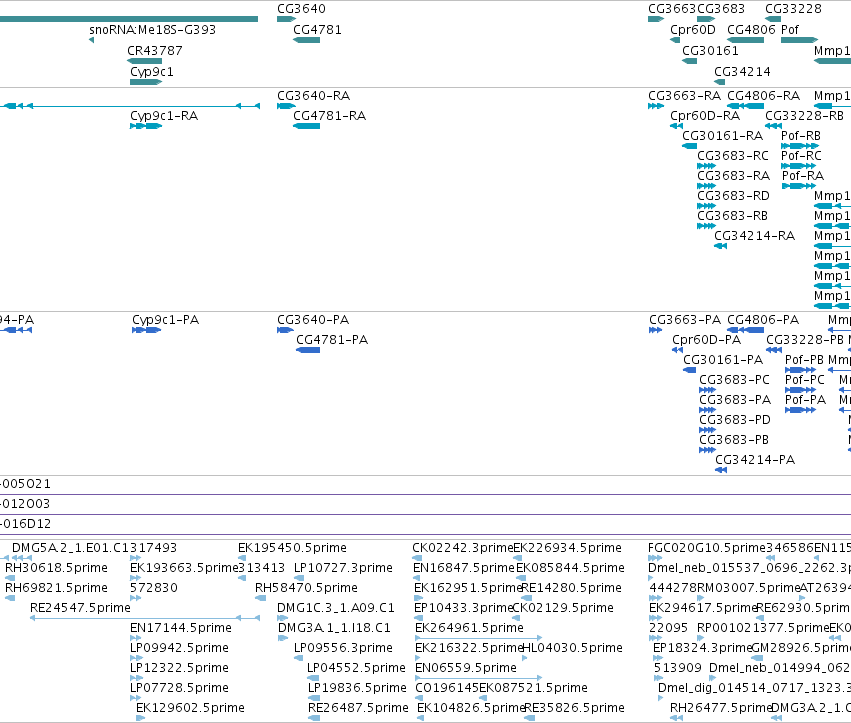Select protein label CG34214-PA
The width and height of the screenshot is (851, 723).
pos(755,460)
